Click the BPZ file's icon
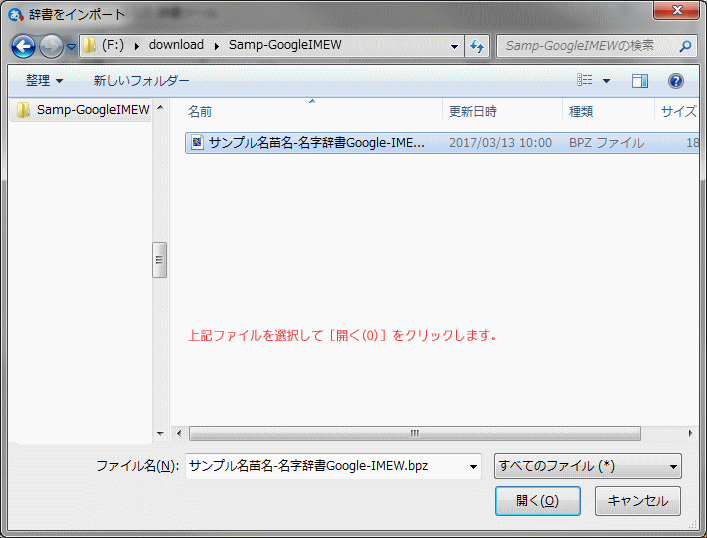 [197, 143]
